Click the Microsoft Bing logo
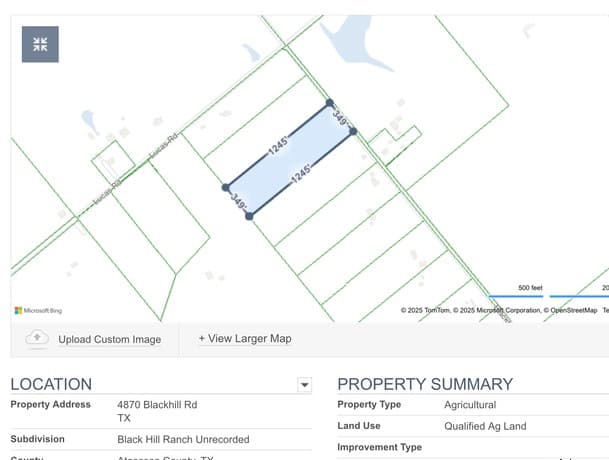Viewport: 609px width, 460px height. 38,310
